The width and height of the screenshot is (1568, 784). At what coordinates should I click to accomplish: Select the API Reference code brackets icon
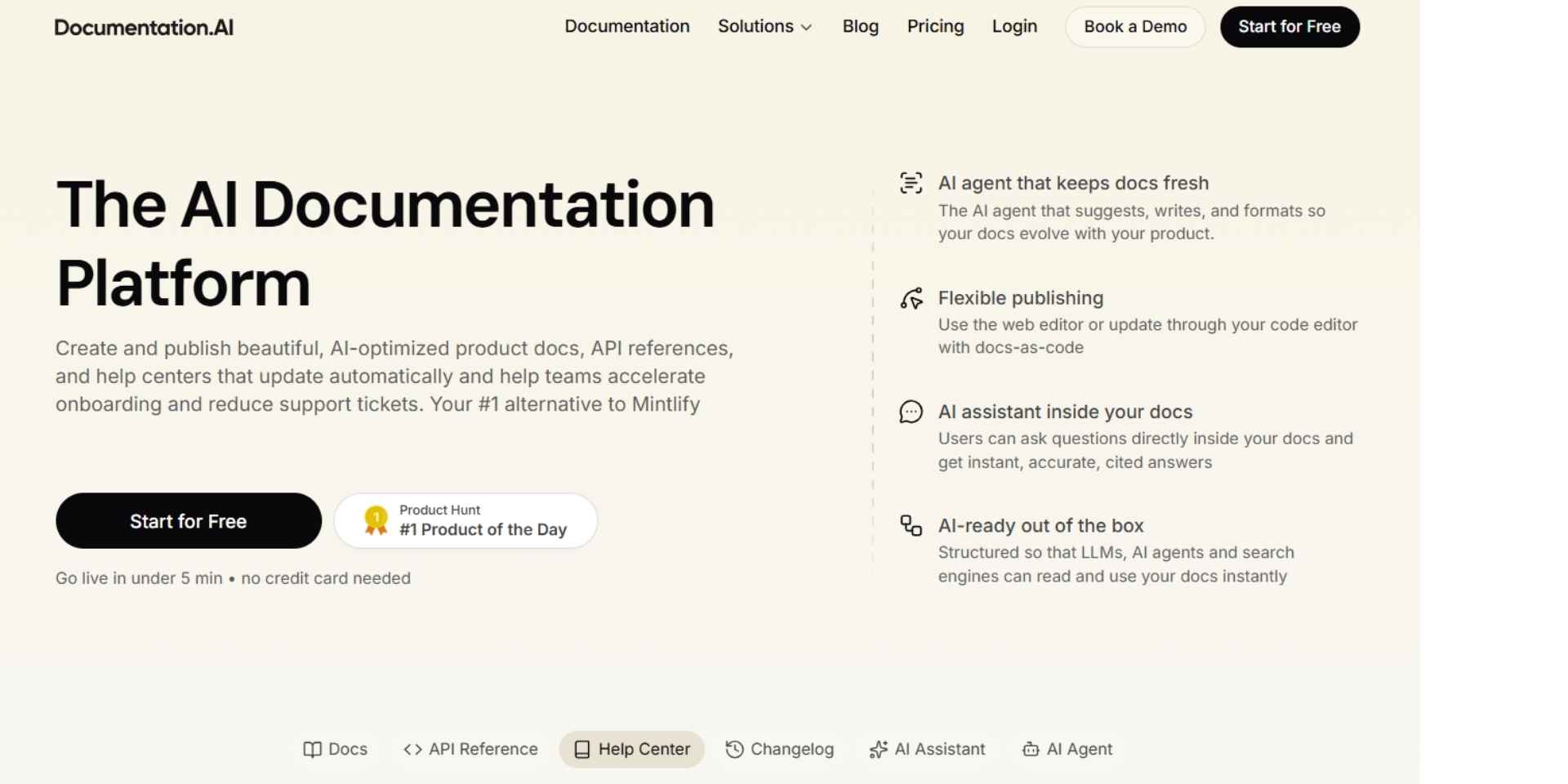(x=412, y=749)
